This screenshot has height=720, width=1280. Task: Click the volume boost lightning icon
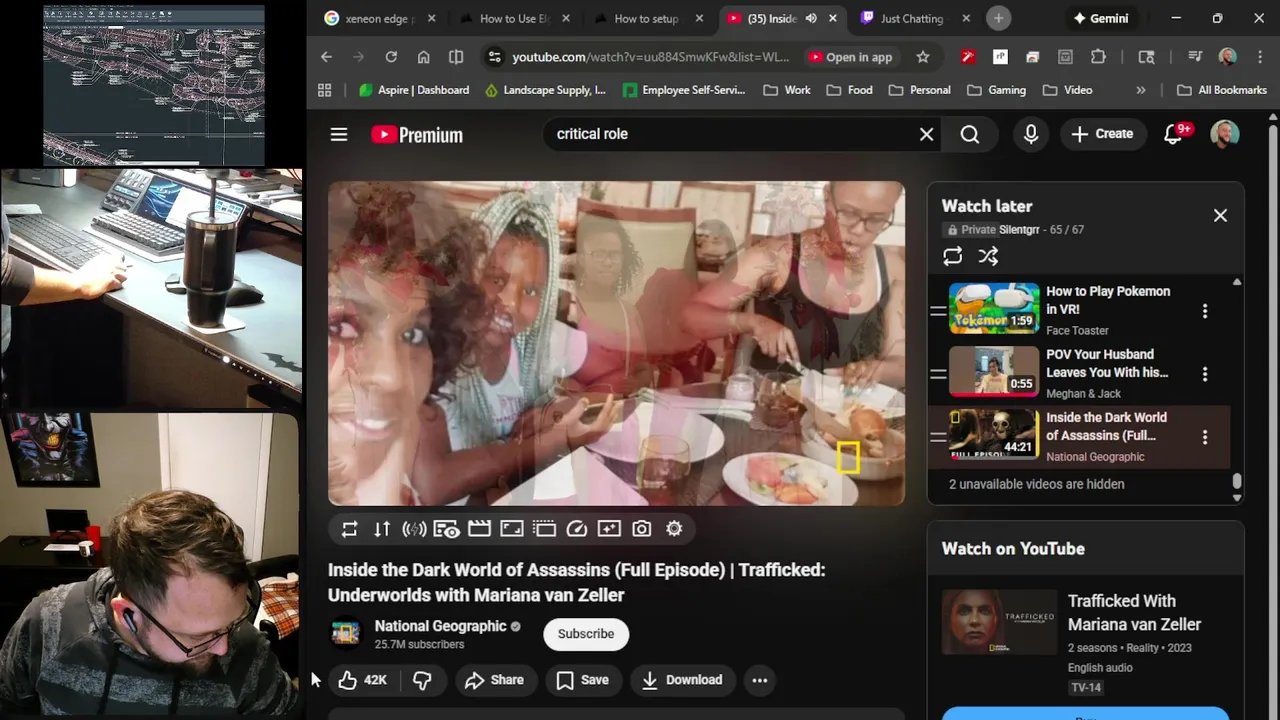pos(414,529)
